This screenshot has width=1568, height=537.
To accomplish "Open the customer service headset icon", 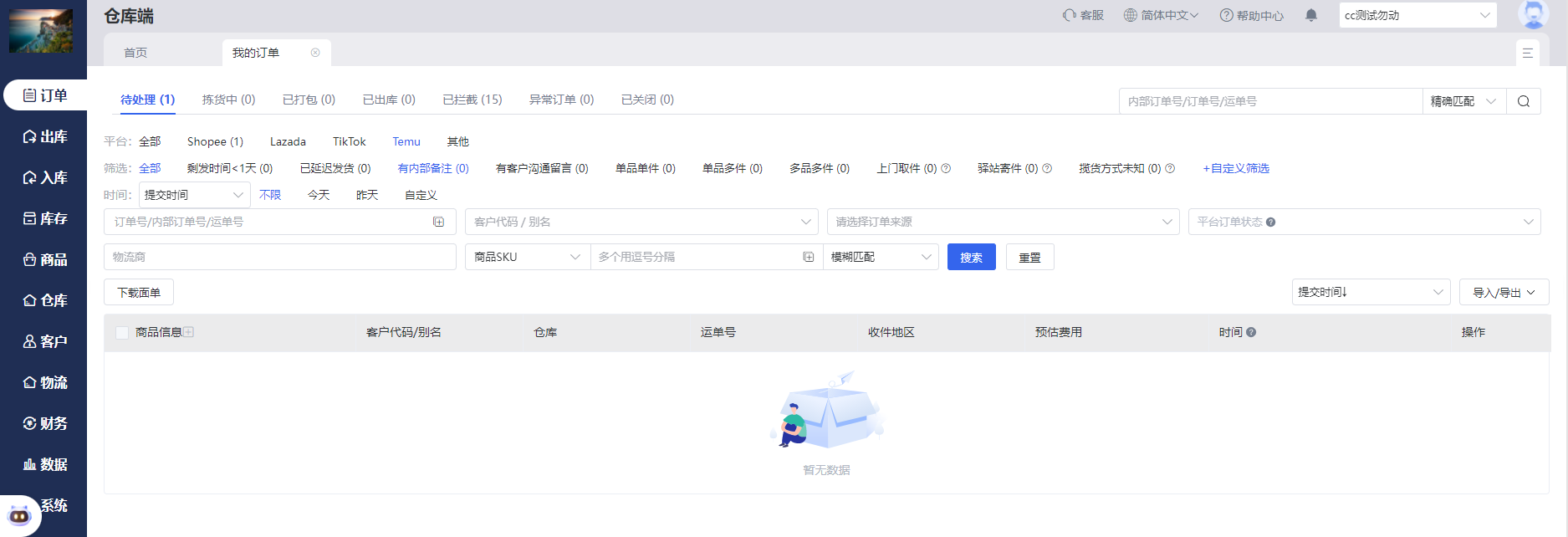I will [1070, 15].
